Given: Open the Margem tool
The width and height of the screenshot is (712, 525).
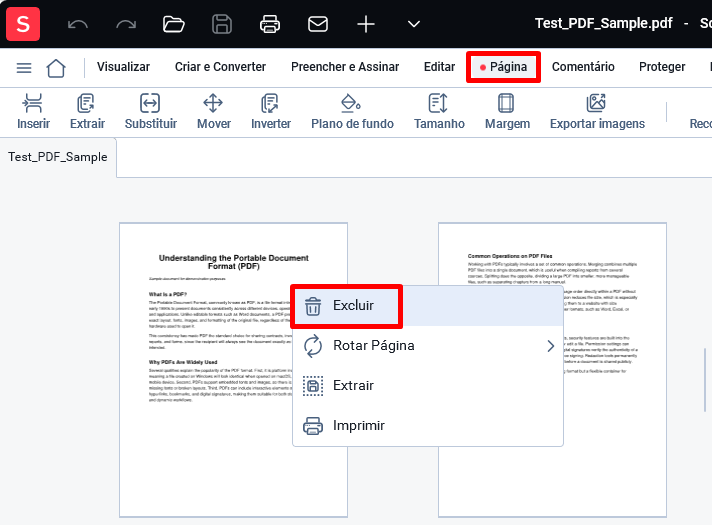Looking at the screenshot, I should point(507,112).
